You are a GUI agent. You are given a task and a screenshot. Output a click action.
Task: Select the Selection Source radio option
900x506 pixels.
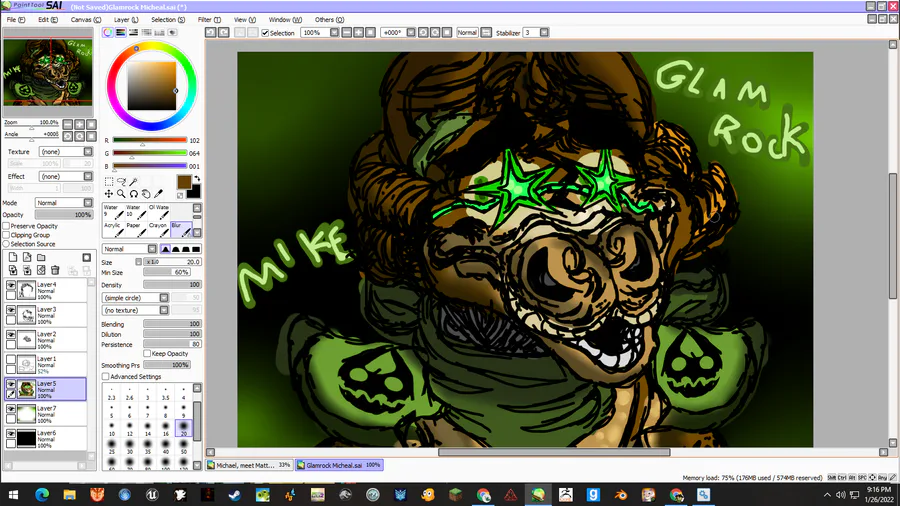(x=6, y=244)
